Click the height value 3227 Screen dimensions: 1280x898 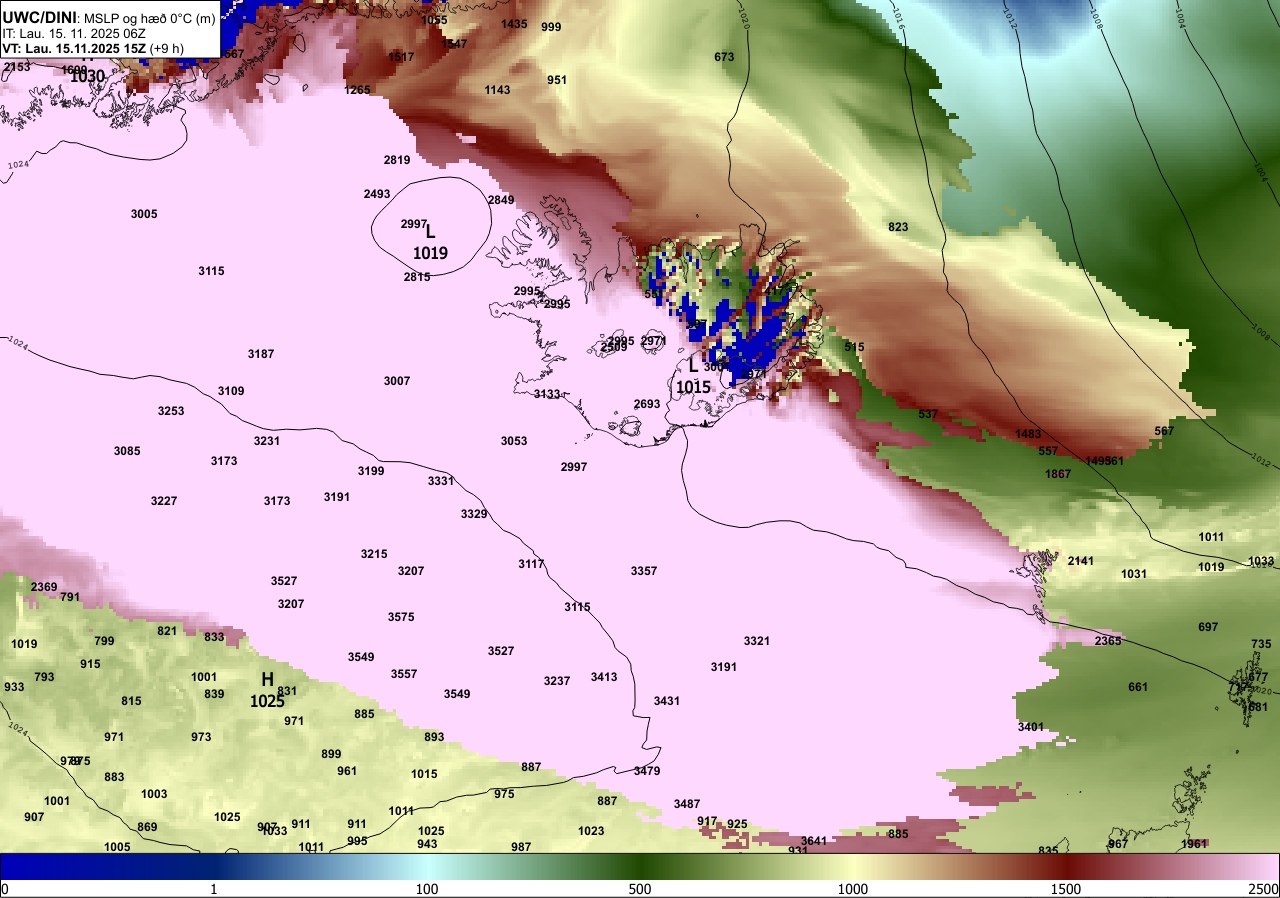click(x=164, y=501)
